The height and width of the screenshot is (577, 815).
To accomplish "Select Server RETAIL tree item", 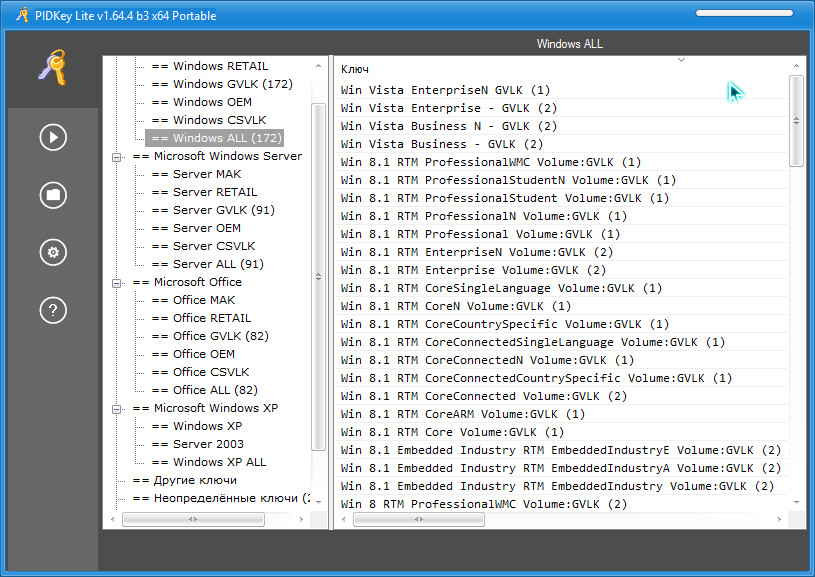I will click(204, 192).
